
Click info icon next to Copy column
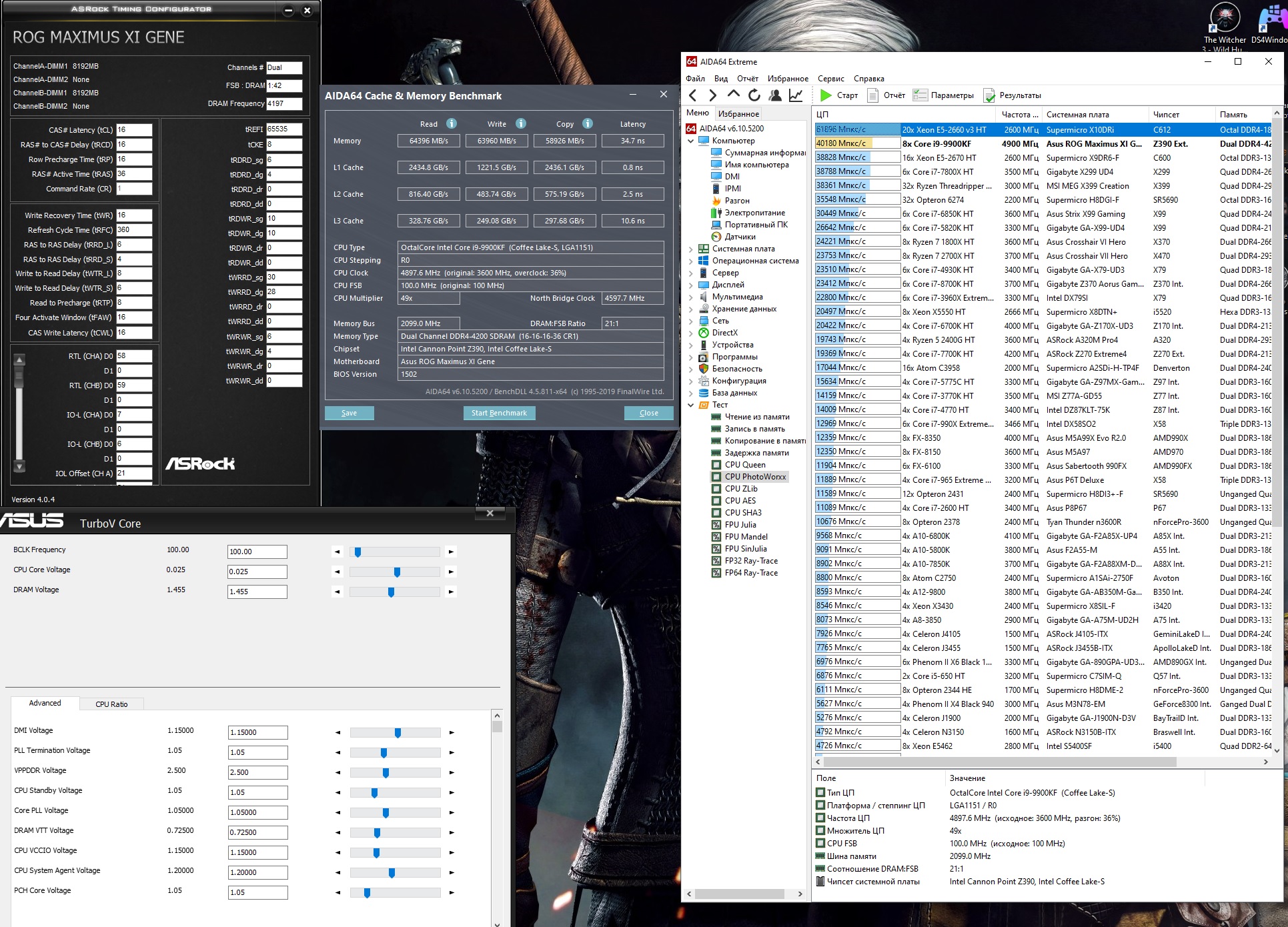588,123
